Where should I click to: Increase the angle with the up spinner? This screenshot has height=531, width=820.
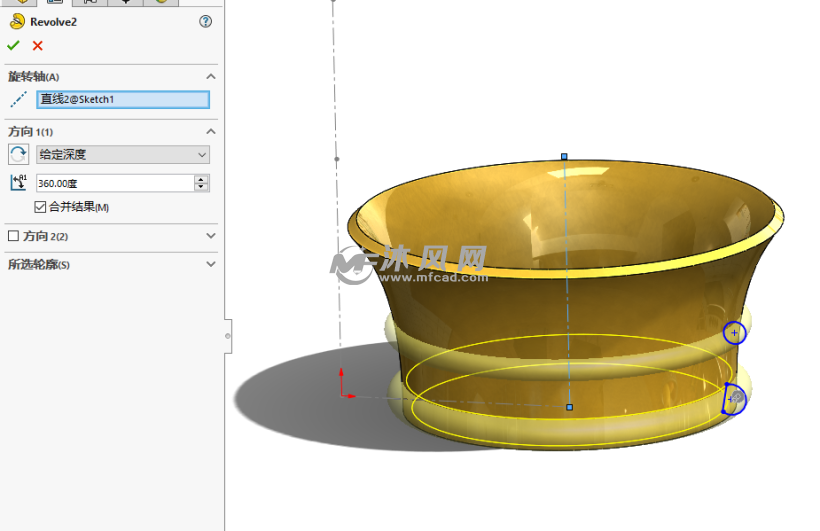[201, 179]
